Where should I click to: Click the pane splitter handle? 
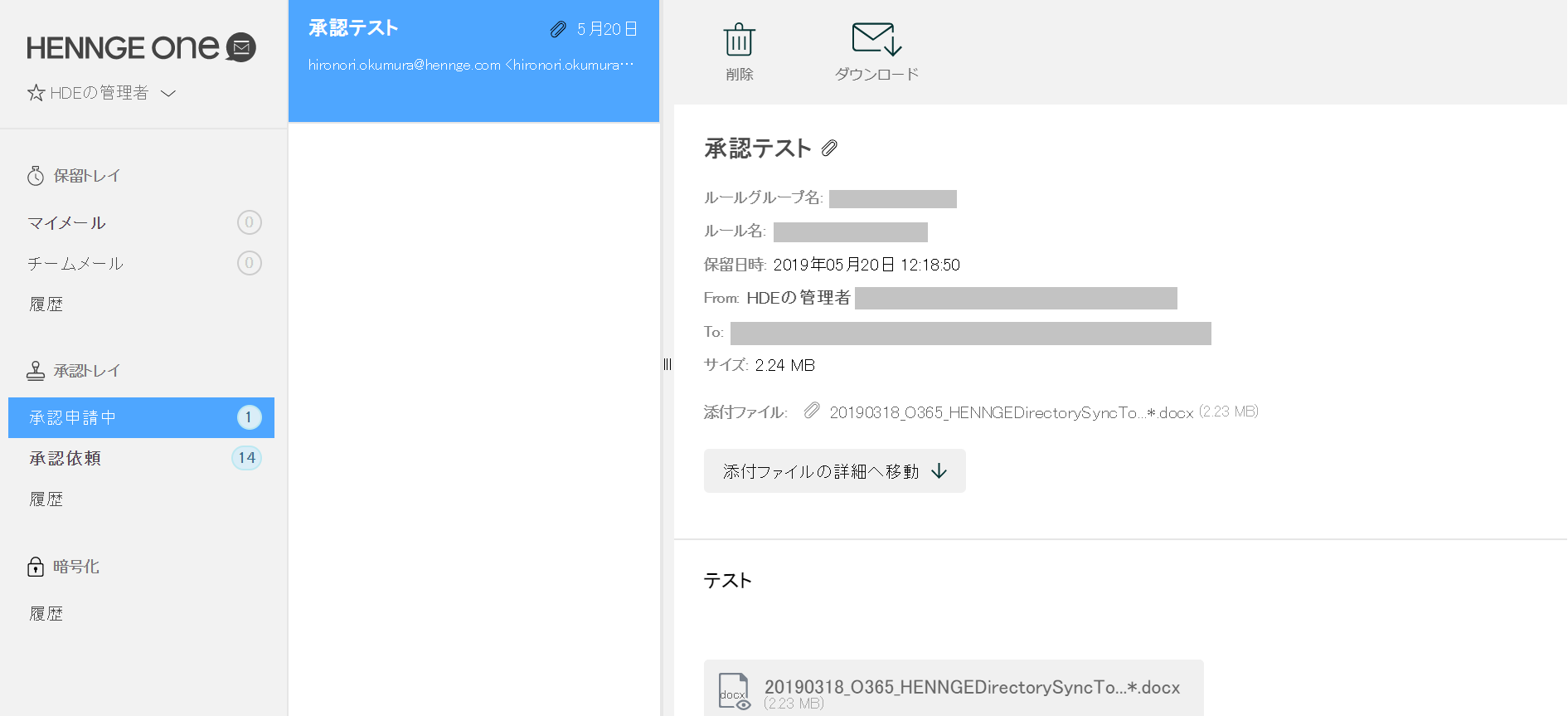point(667,364)
